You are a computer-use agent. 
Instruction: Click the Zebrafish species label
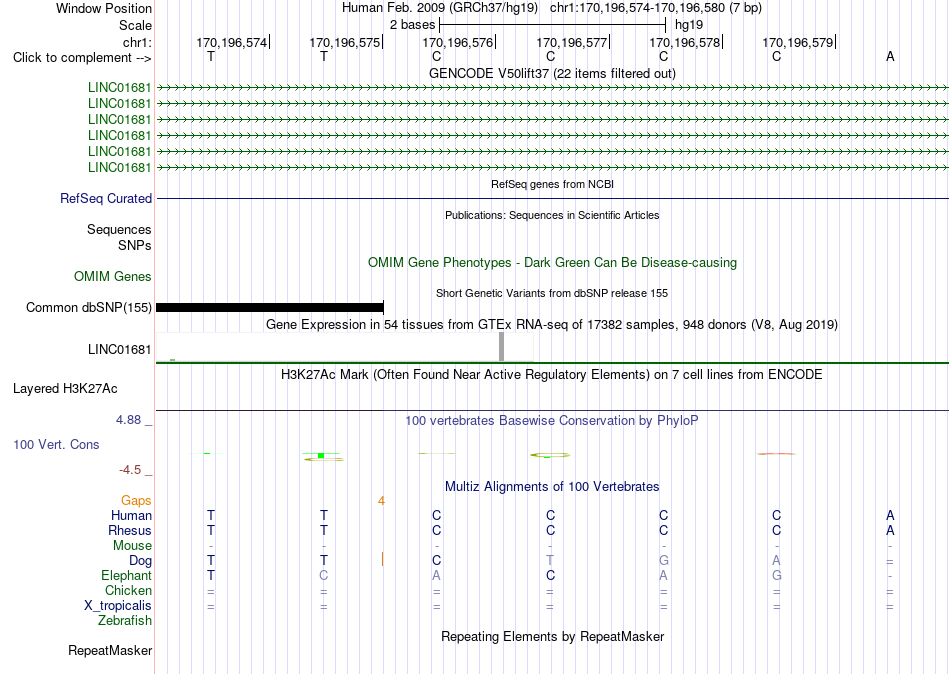125,621
